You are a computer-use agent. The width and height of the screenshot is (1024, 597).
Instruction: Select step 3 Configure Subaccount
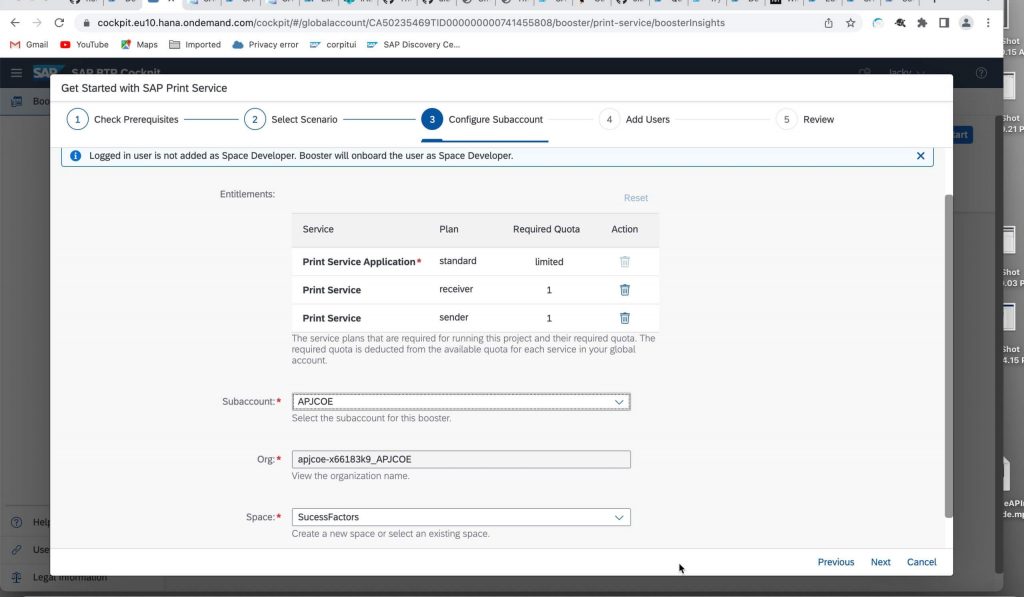pos(483,120)
